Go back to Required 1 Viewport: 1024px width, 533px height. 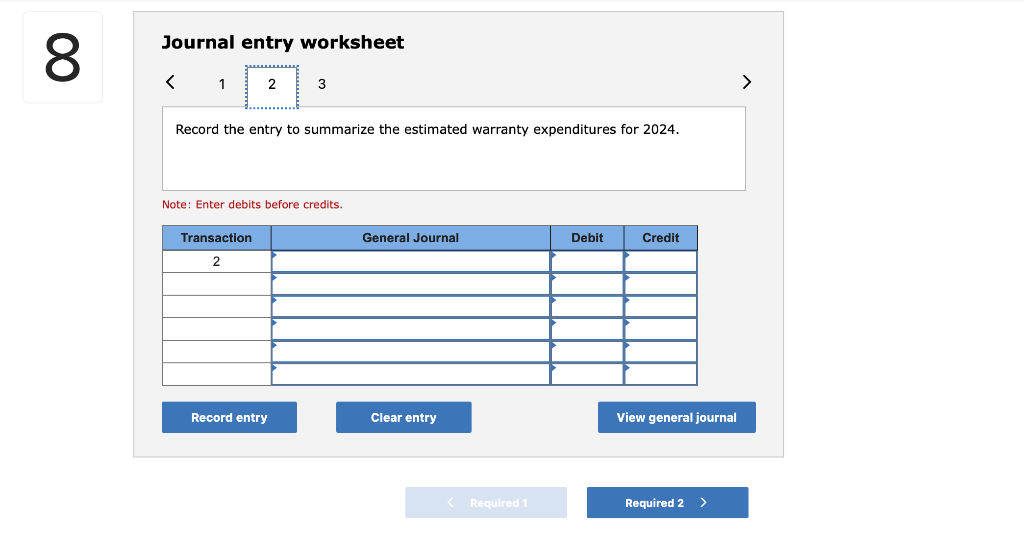point(486,502)
